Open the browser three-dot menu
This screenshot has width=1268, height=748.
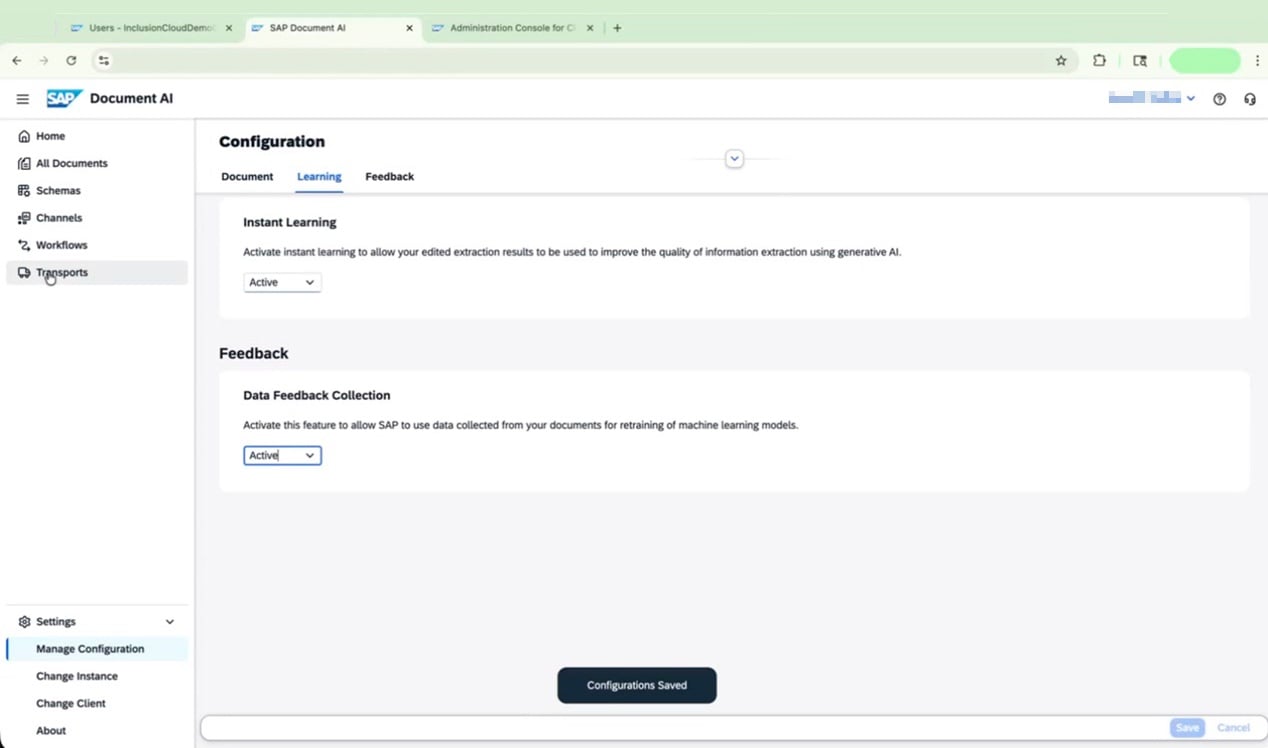click(x=1257, y=60)
